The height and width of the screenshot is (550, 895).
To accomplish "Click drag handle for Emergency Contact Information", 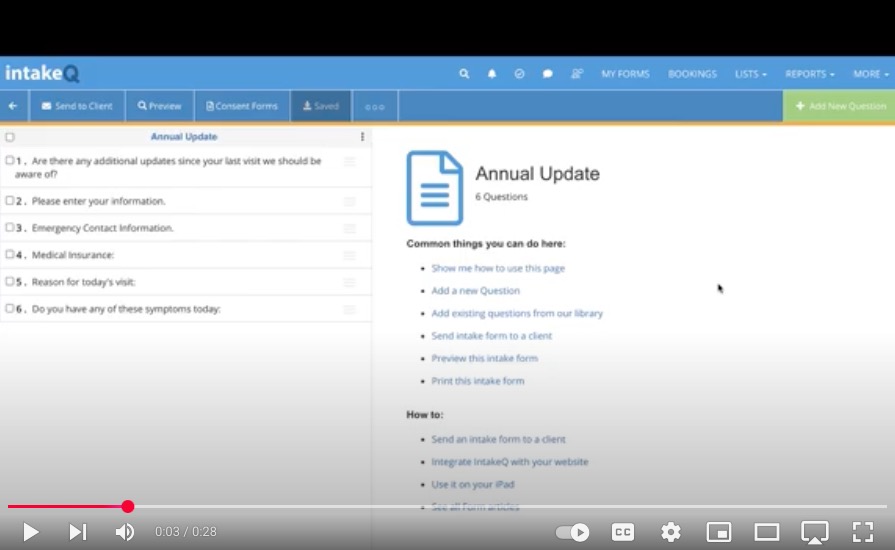I will pyautogui.click(x=349, y=228).
